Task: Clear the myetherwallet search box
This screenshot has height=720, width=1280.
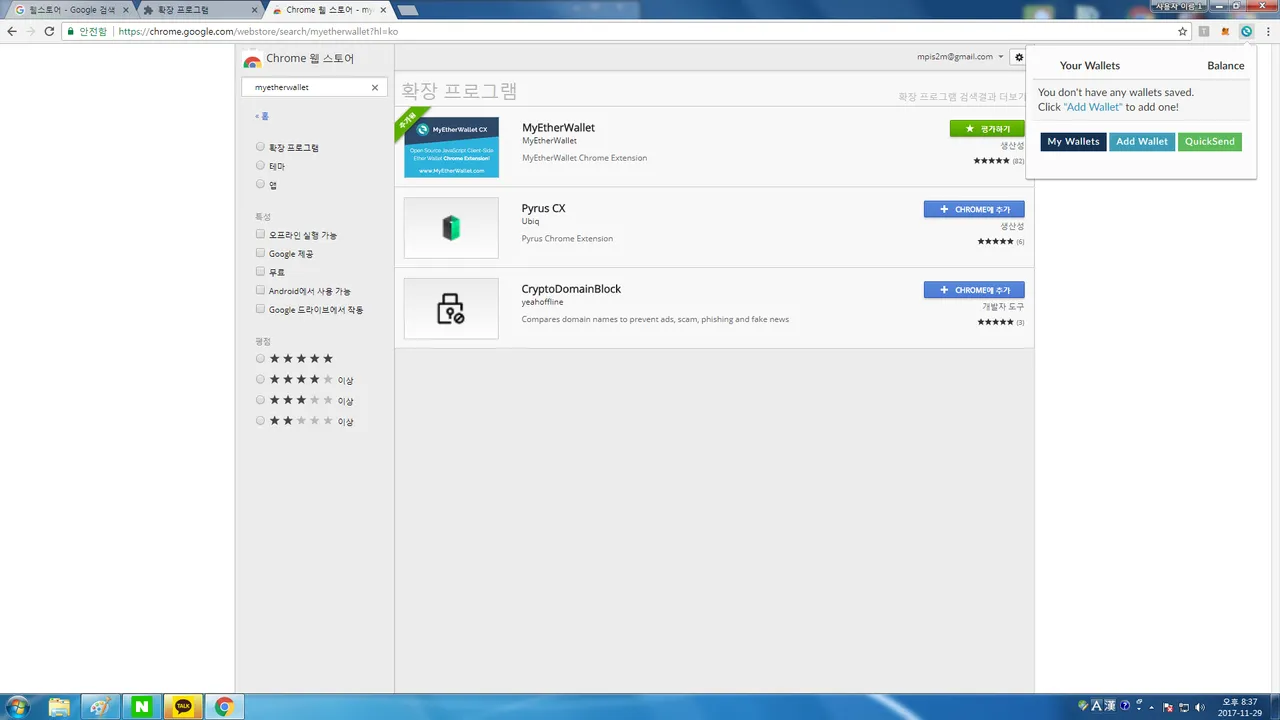Action: [x=375, y=87]
